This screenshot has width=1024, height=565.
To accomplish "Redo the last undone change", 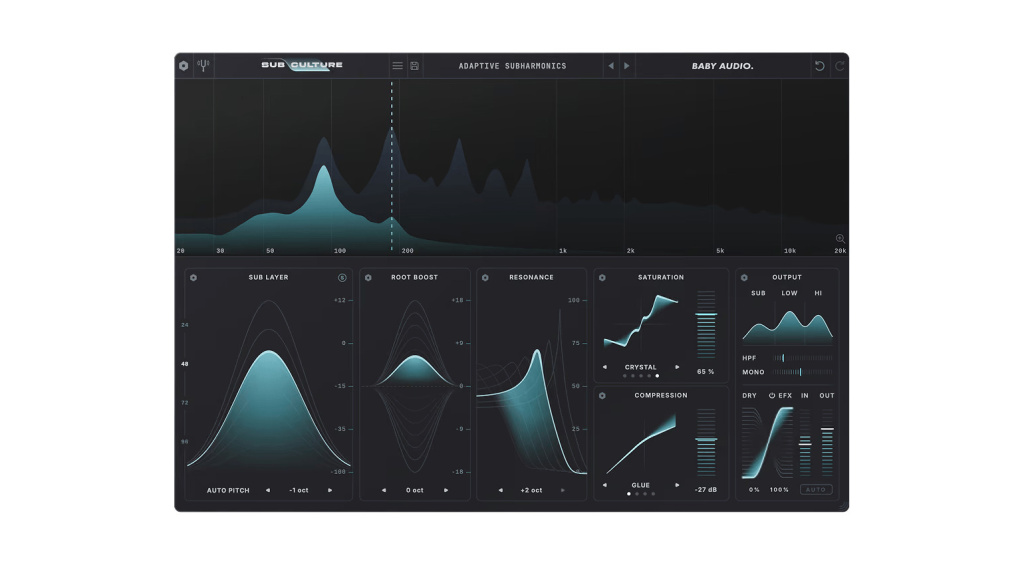I will click(x=840, y=66).
